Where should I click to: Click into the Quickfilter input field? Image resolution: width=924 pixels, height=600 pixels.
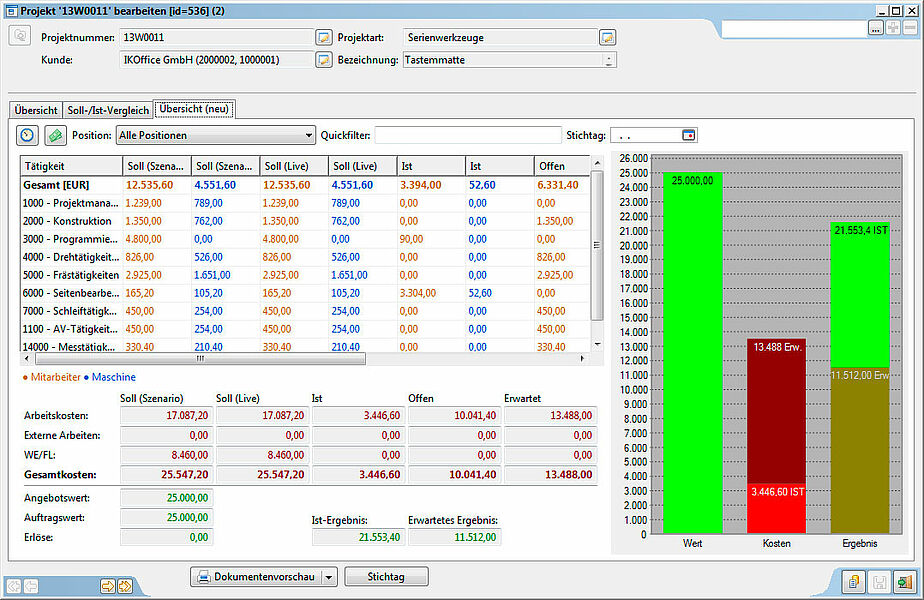468,136
